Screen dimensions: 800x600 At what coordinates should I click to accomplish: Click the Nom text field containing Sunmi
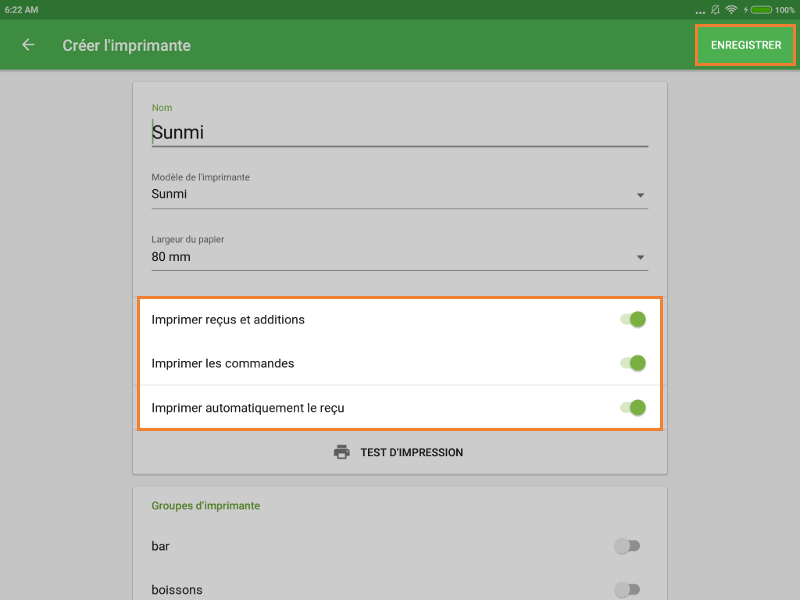tap(399, 132)
